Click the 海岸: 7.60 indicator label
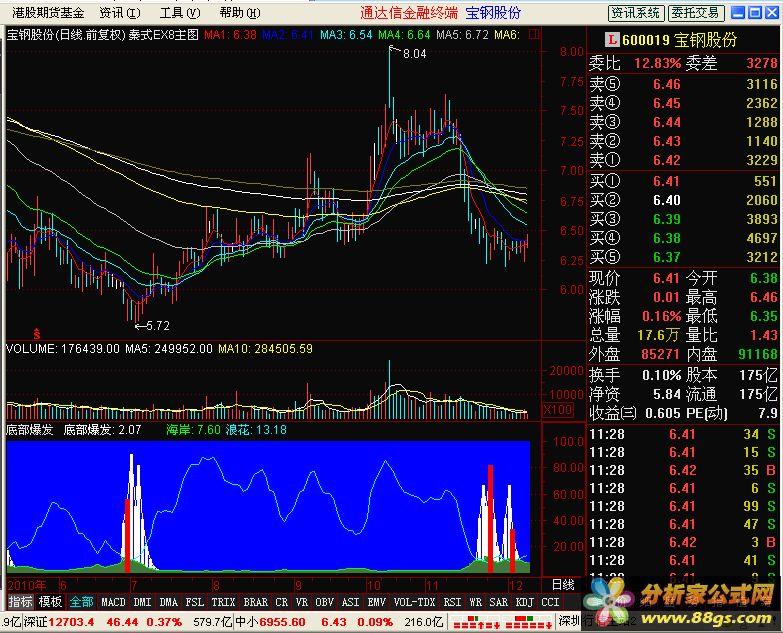 click(193, 430)
